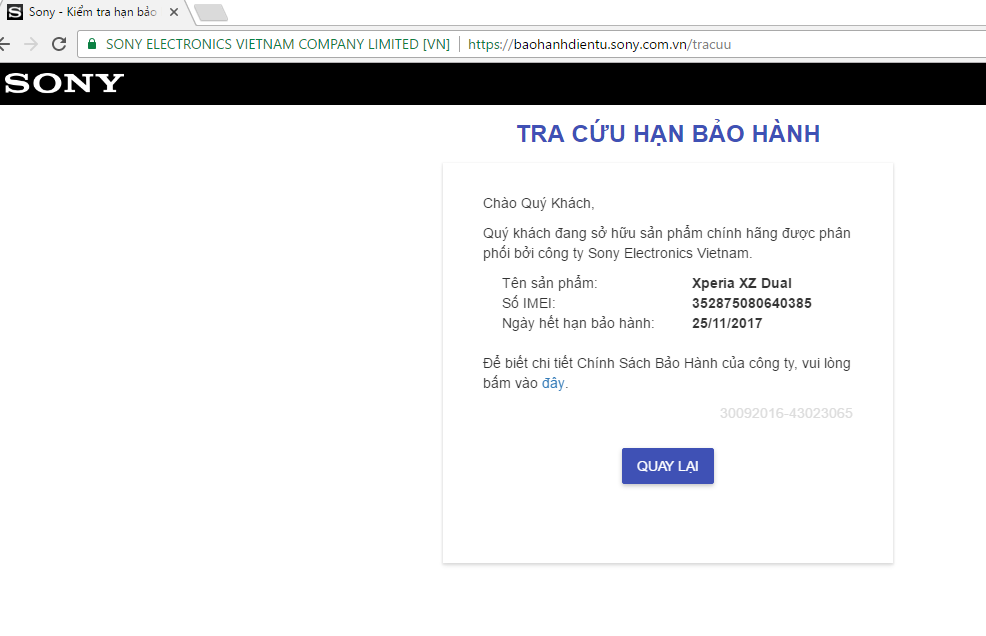Select the warranty expiry date 25/11/2017
The width and height of the screenshot is (986, 636).
(727, 323)
